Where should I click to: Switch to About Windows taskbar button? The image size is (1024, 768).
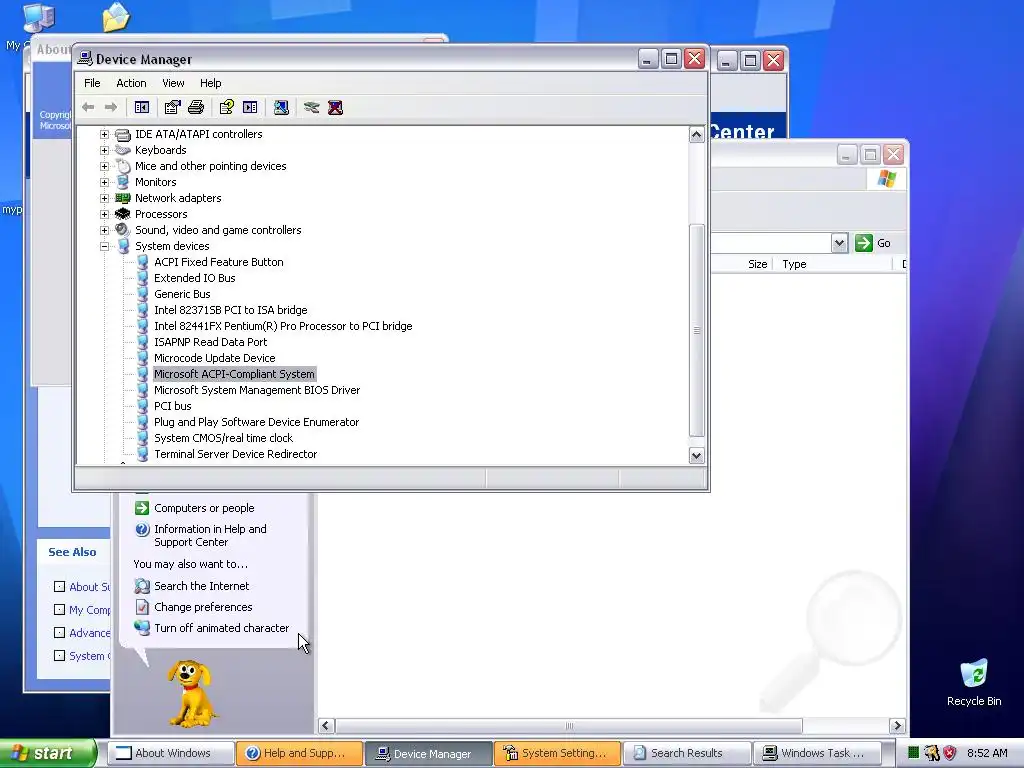pyautogui.click(x=170, y=753)
